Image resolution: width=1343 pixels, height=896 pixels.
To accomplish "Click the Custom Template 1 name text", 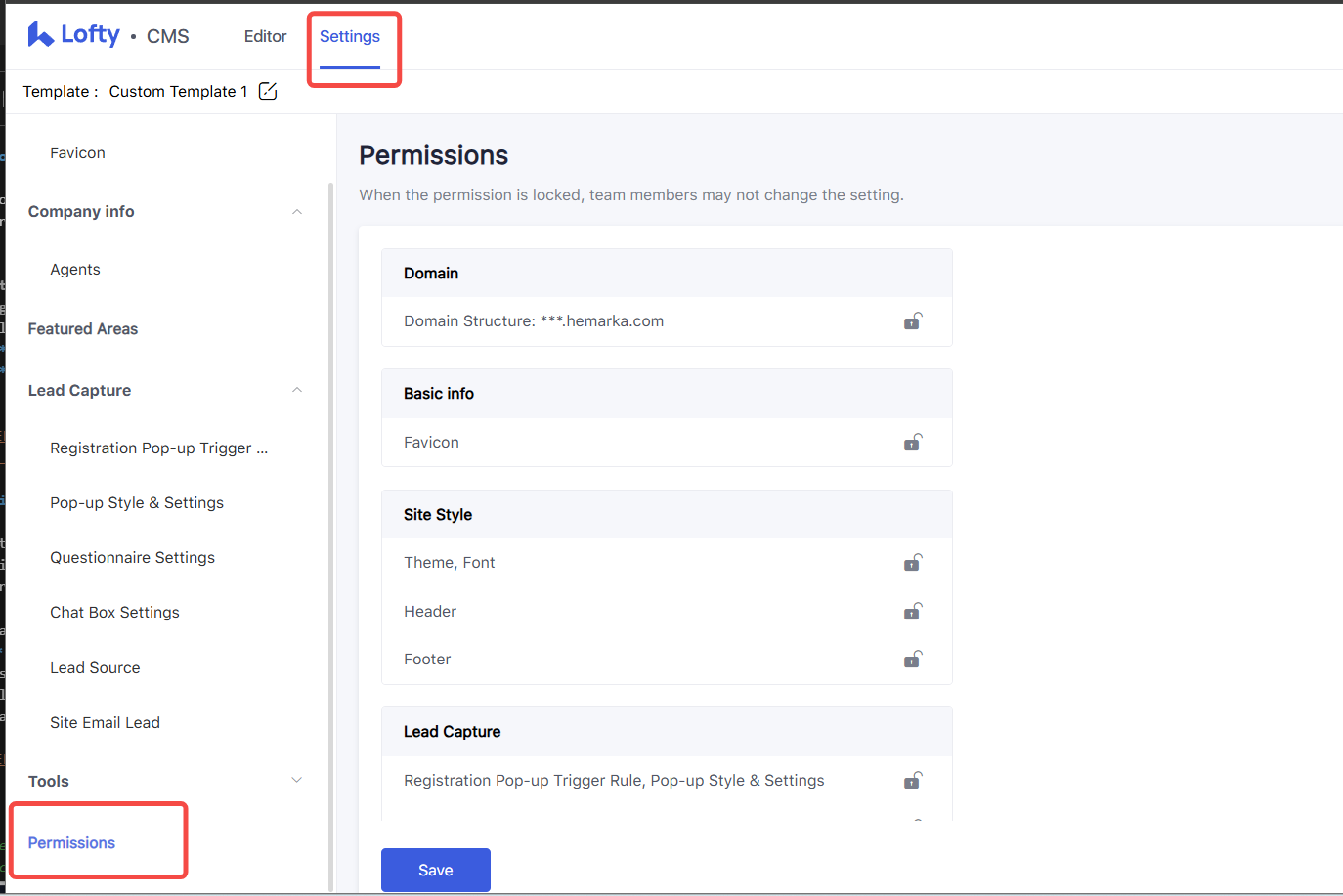I will [178, 92].
